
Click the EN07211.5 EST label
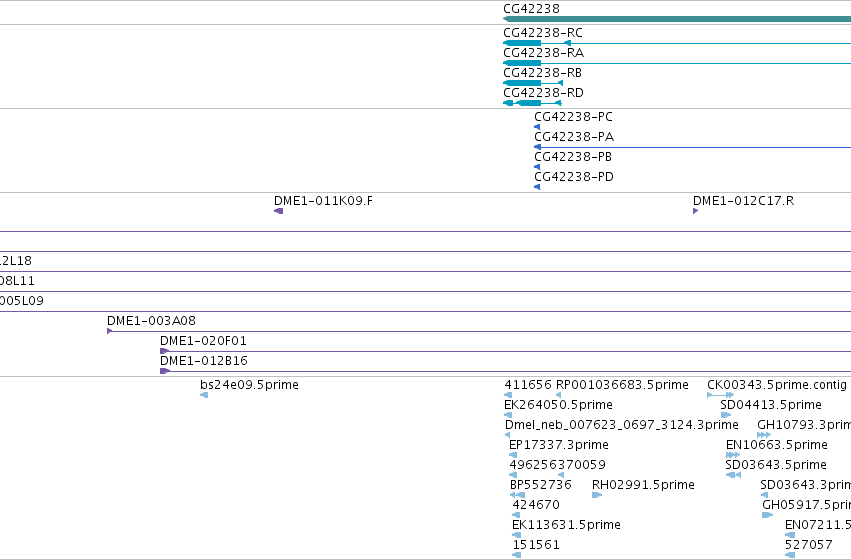pos(818,525)
